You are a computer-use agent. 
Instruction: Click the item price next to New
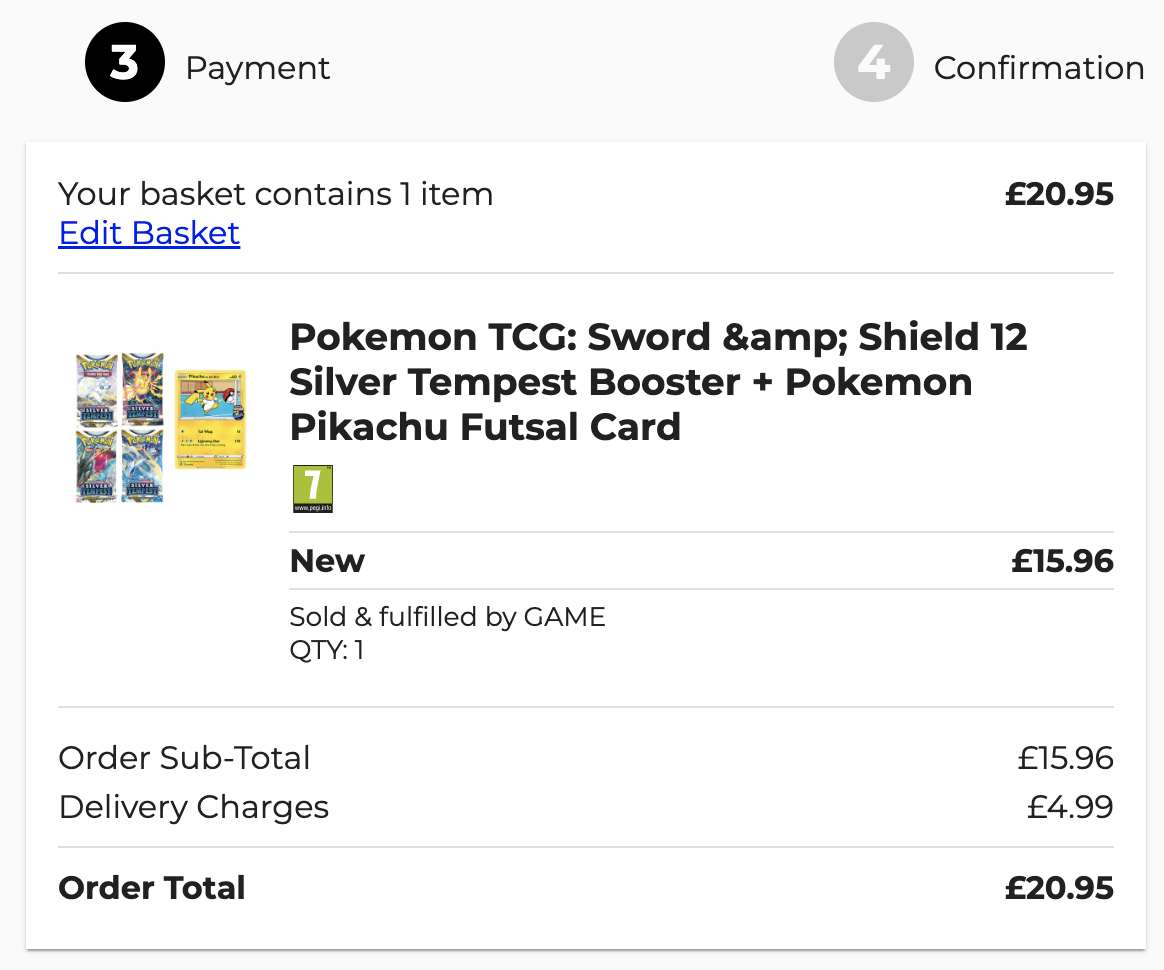coord(1062,561)
